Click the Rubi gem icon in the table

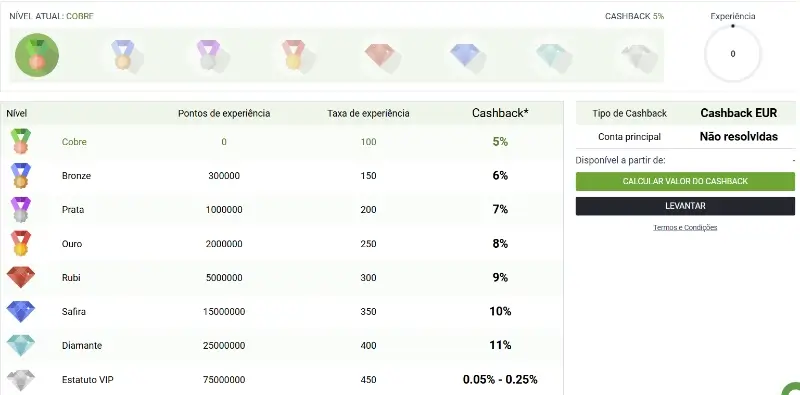point(21,277)
